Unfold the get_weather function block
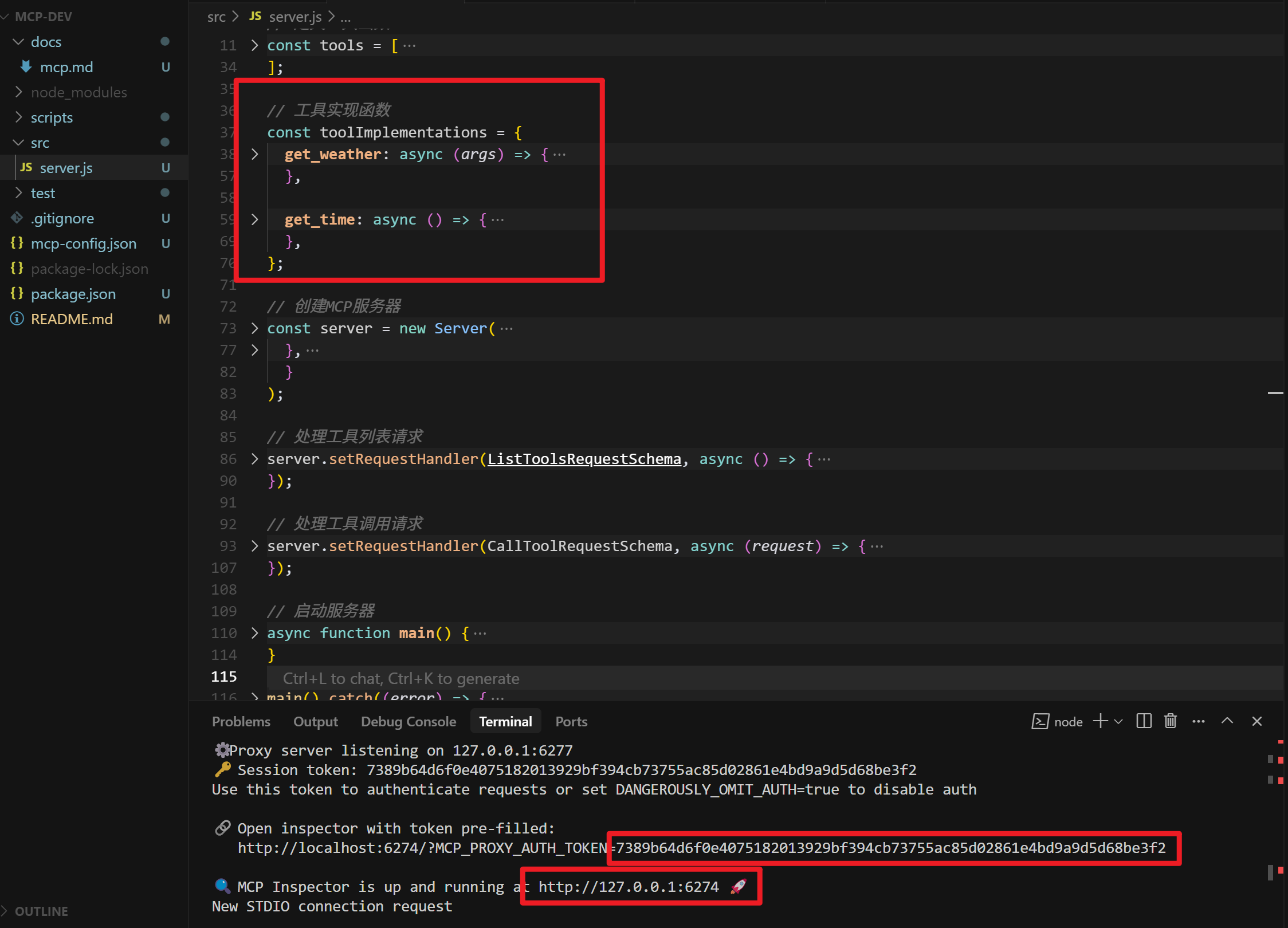Viewport: 1288px width, 928px height. pos(255,154)
